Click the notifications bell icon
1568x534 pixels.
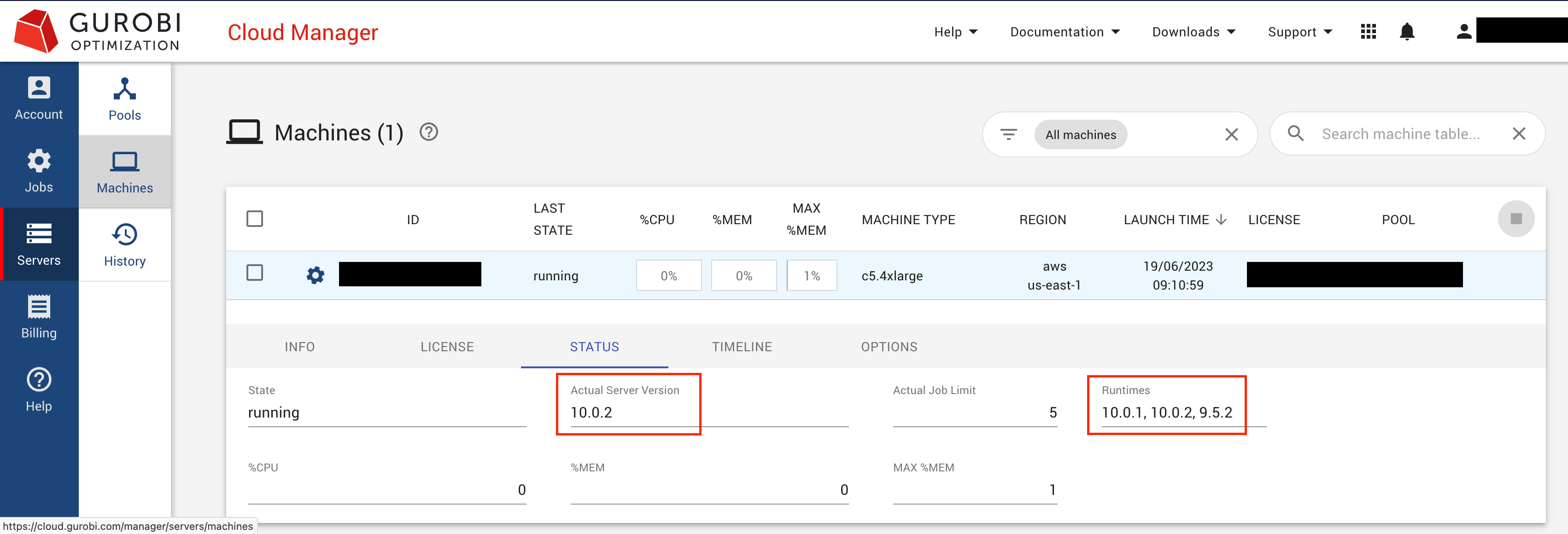click(x=1406, y=32)
